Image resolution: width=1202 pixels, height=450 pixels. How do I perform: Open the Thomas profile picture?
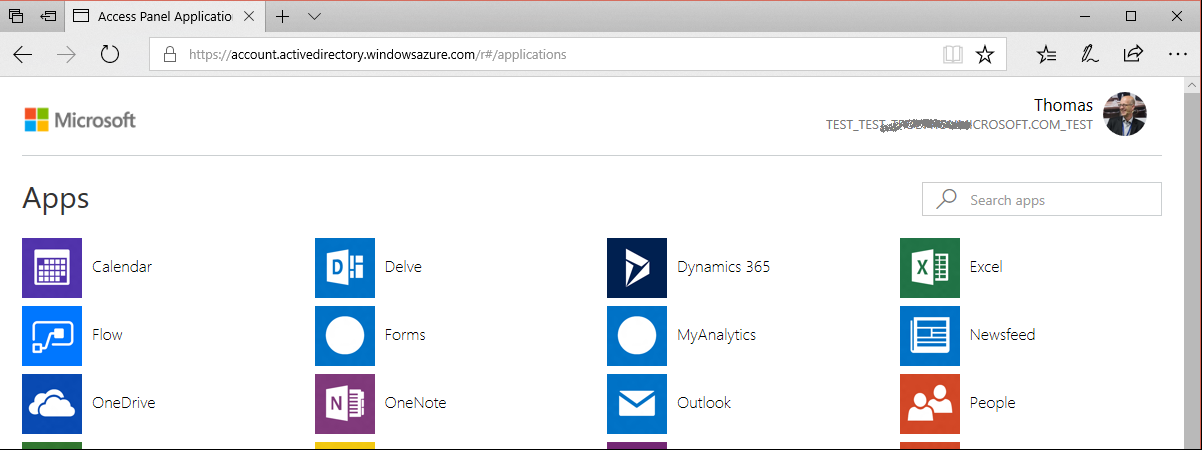[x=1124, y=114]
